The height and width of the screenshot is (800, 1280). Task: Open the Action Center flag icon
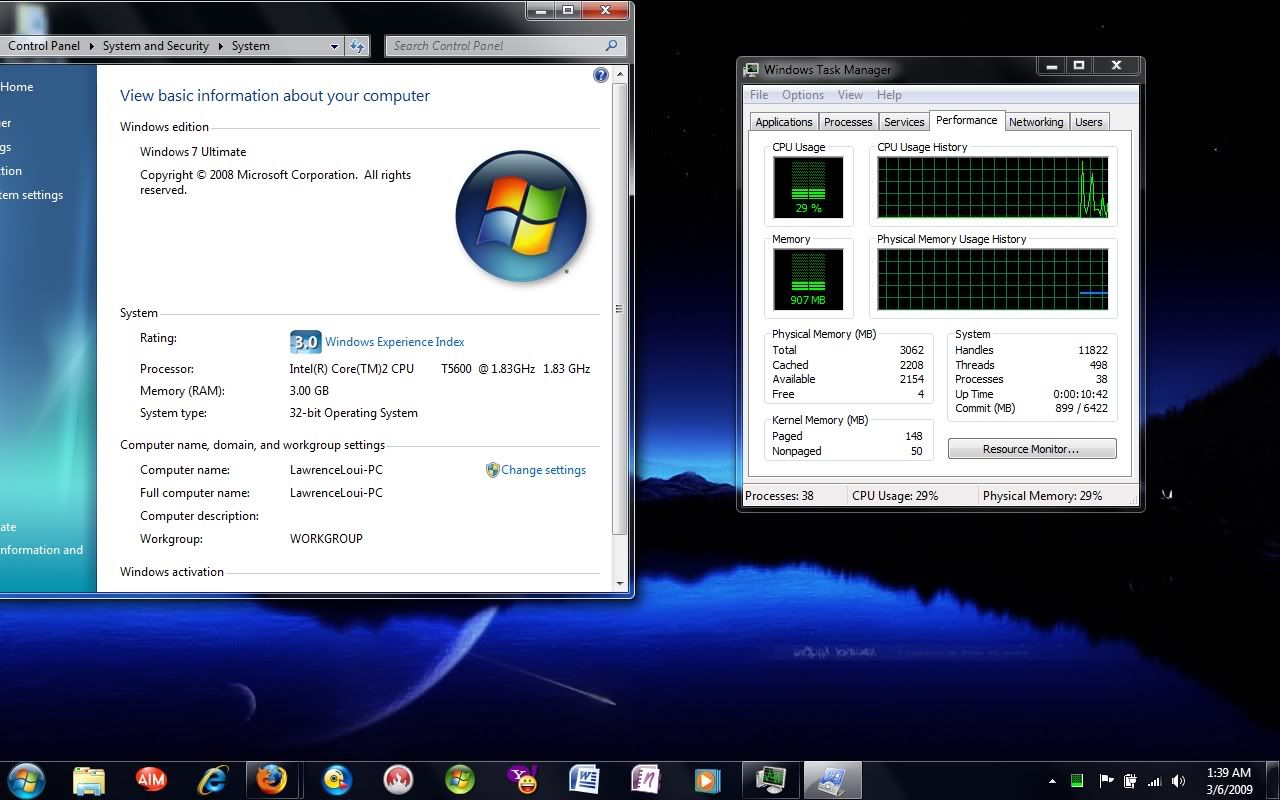1106,781
